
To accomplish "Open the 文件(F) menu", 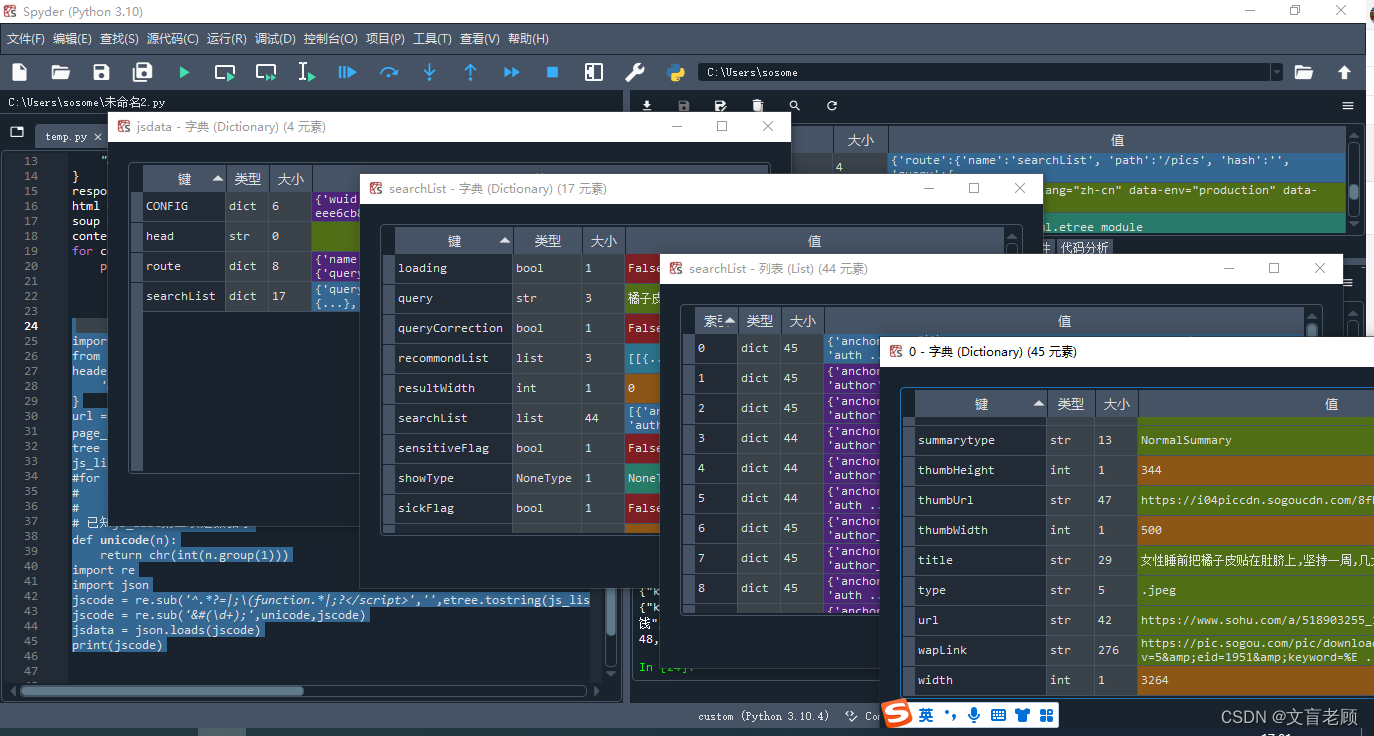I will (26, 39).
